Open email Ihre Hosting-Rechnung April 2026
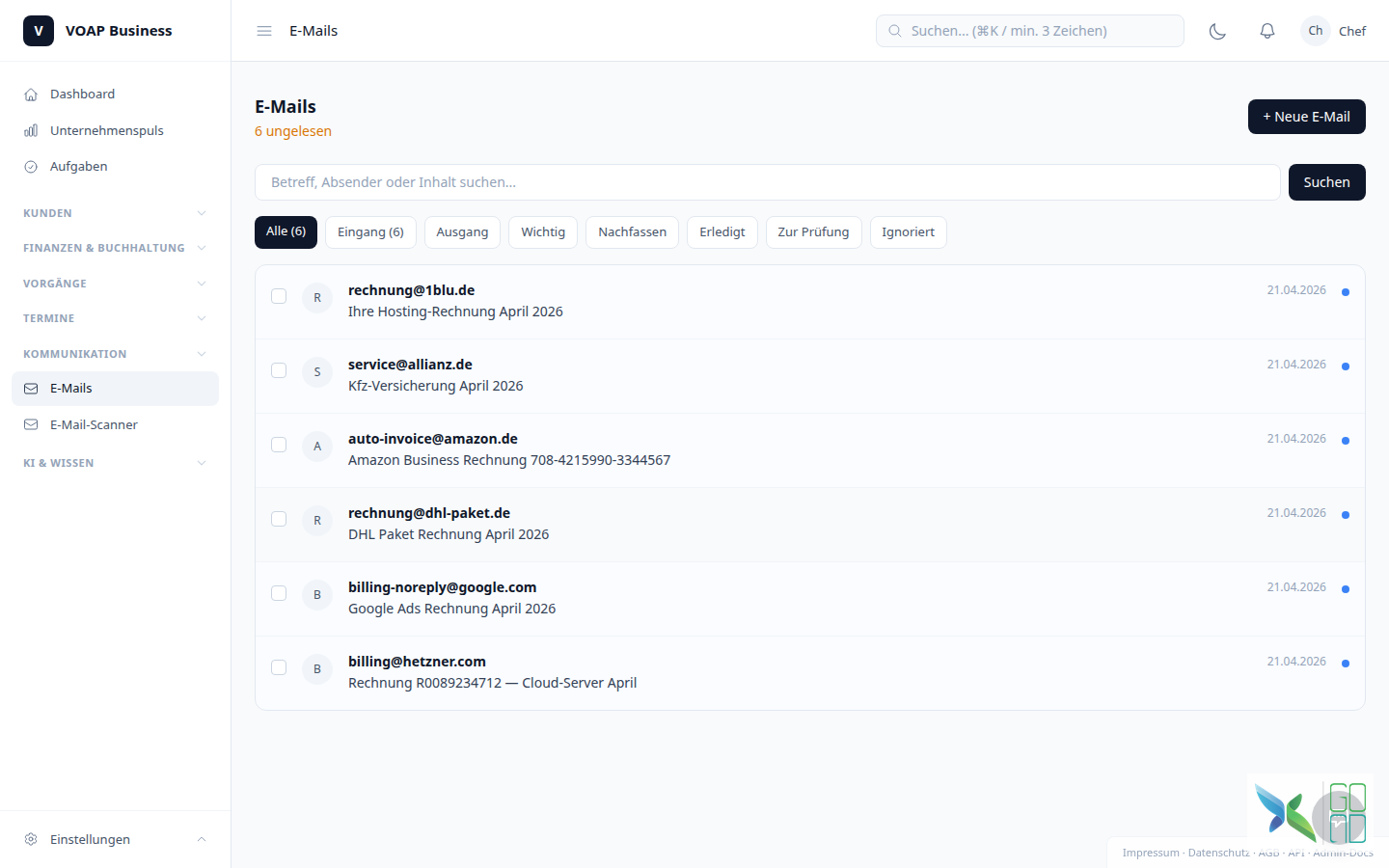This screenshot has width=1389, height=868. pos(810,302)
